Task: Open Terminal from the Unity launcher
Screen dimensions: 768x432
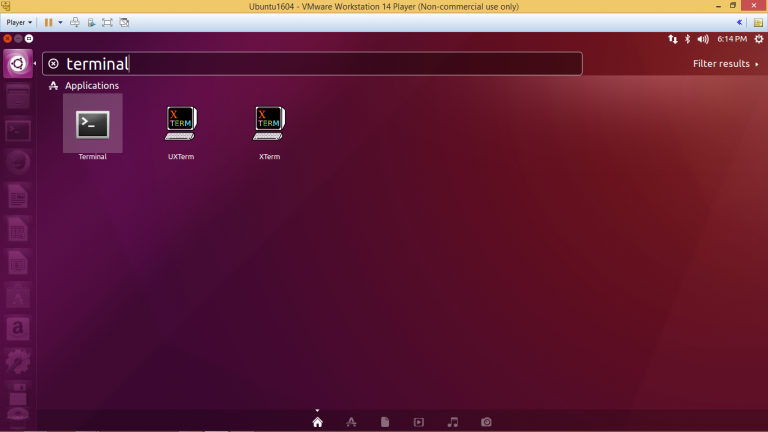Action: point(18,130)
